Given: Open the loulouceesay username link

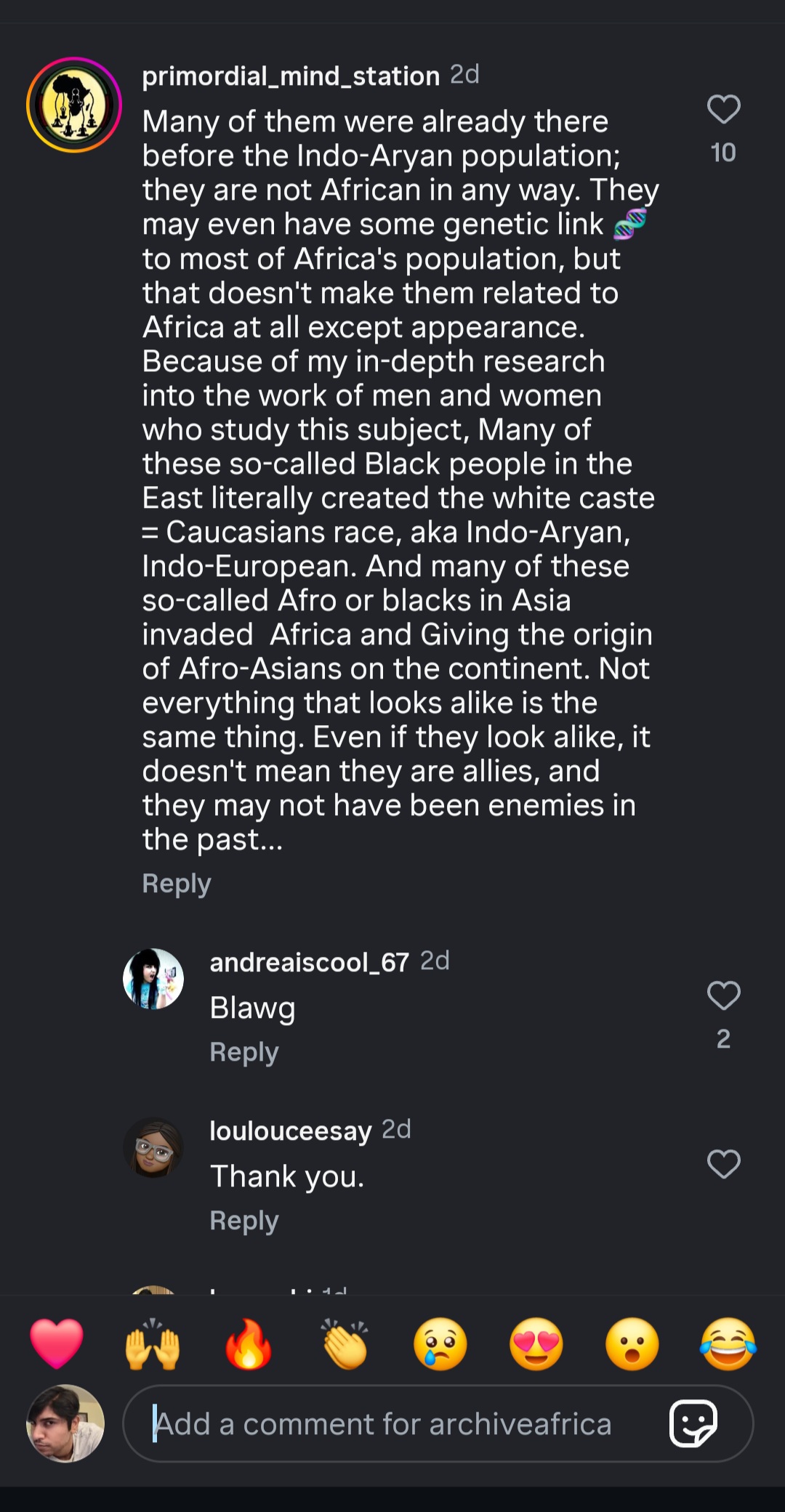Looking at the screenshot, I should 291,1131.
